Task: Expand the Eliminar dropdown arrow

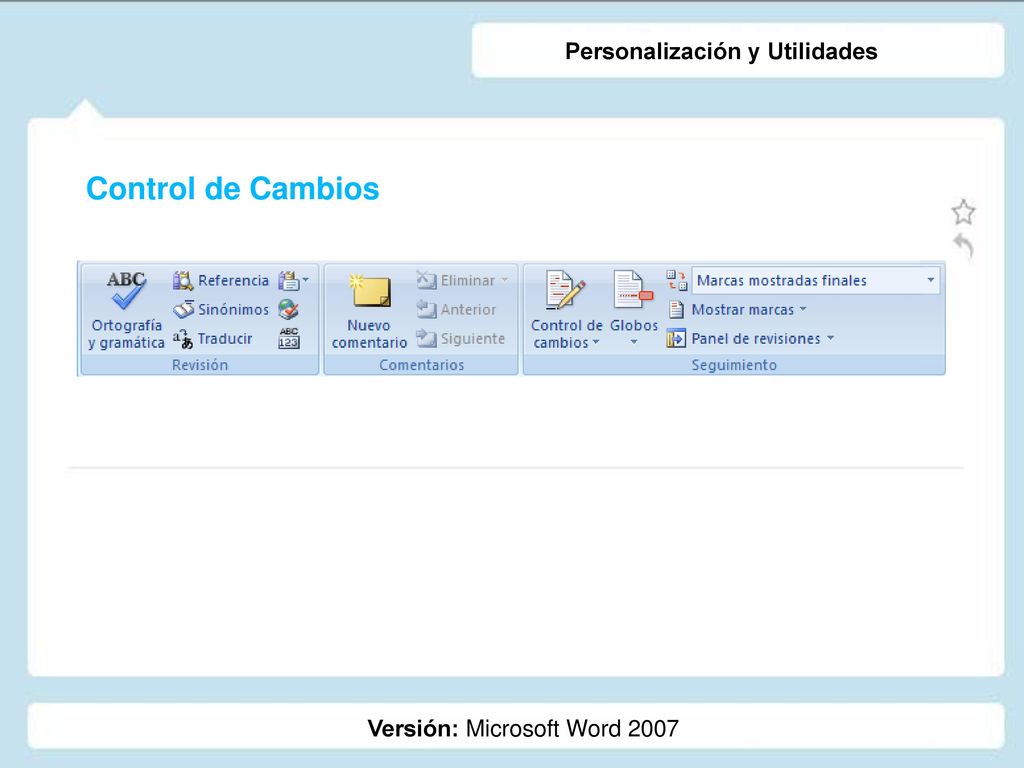Action: point(505,280)
